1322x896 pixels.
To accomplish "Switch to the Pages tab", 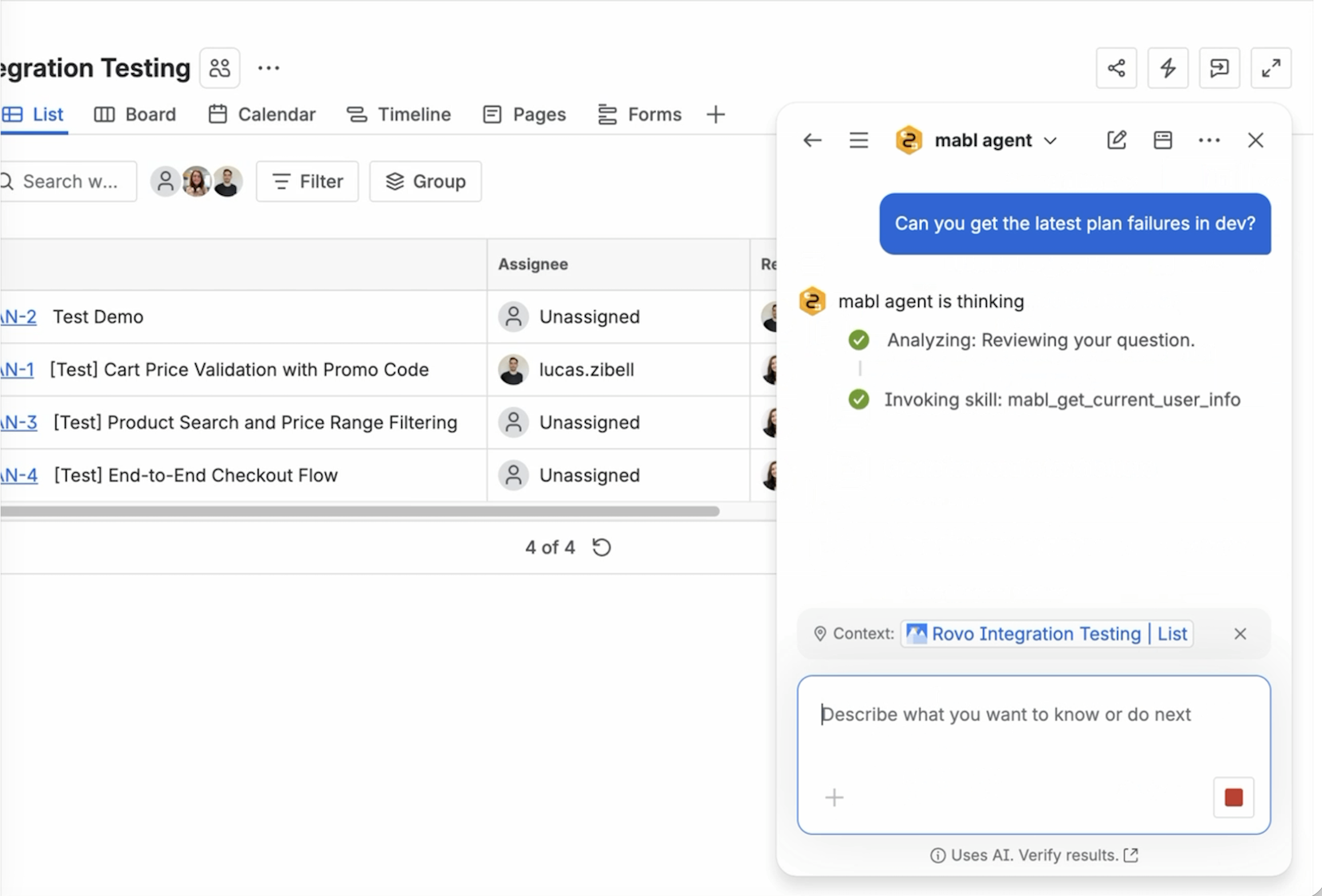I will [x=524, y=115].
